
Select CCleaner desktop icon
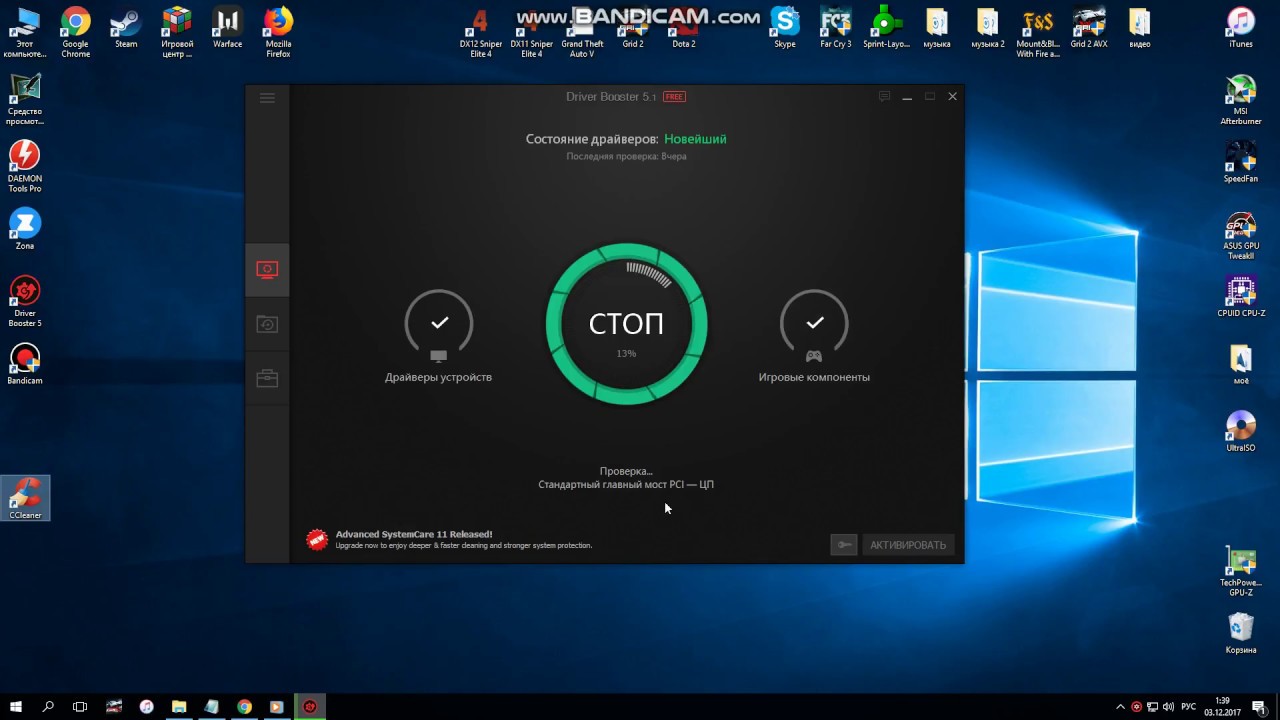click(25, 498)
